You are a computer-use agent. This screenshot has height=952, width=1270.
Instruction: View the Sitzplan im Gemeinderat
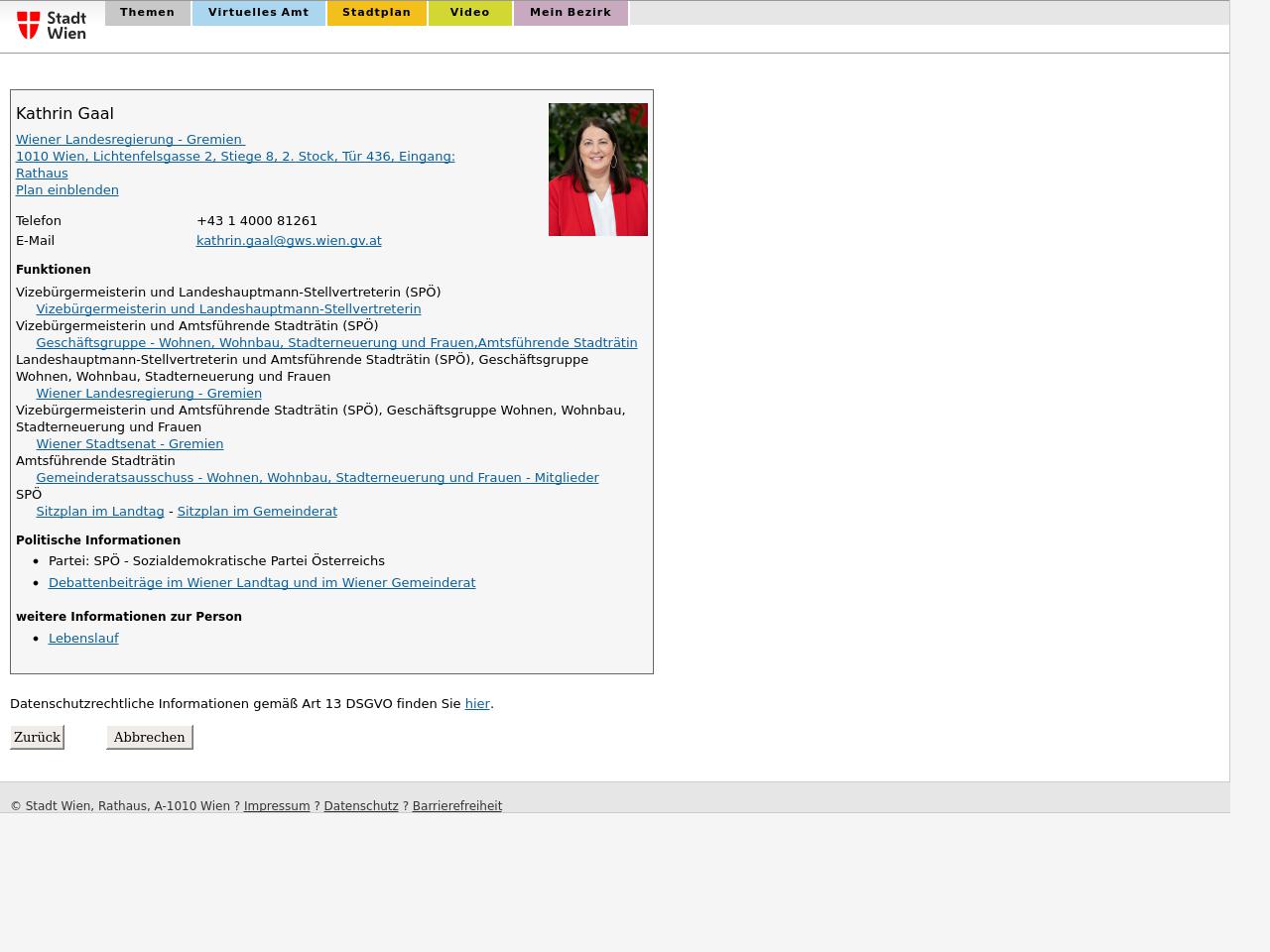coord(257,512)
